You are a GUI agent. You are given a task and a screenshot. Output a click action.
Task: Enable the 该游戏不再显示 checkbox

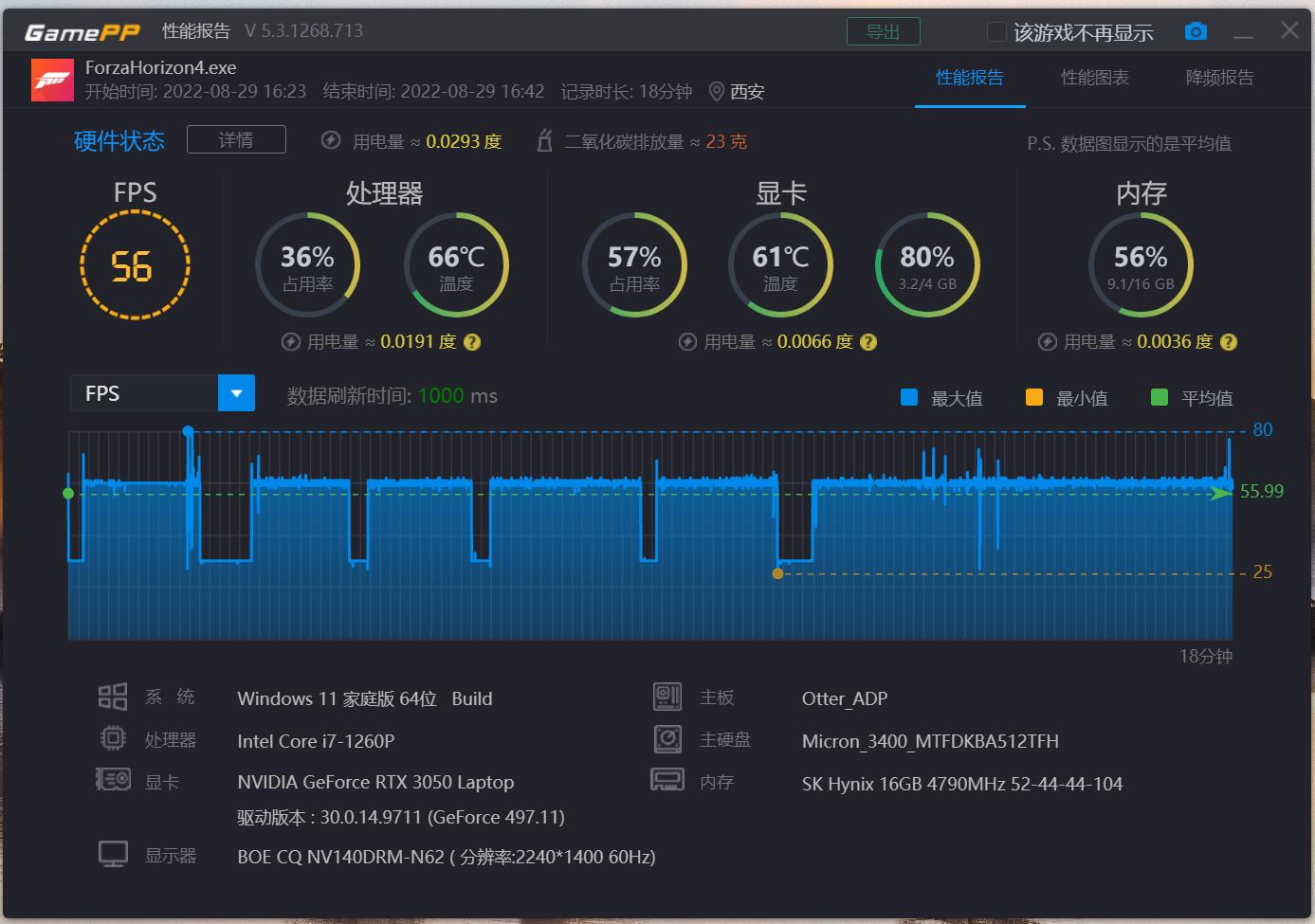pos(996,32)
